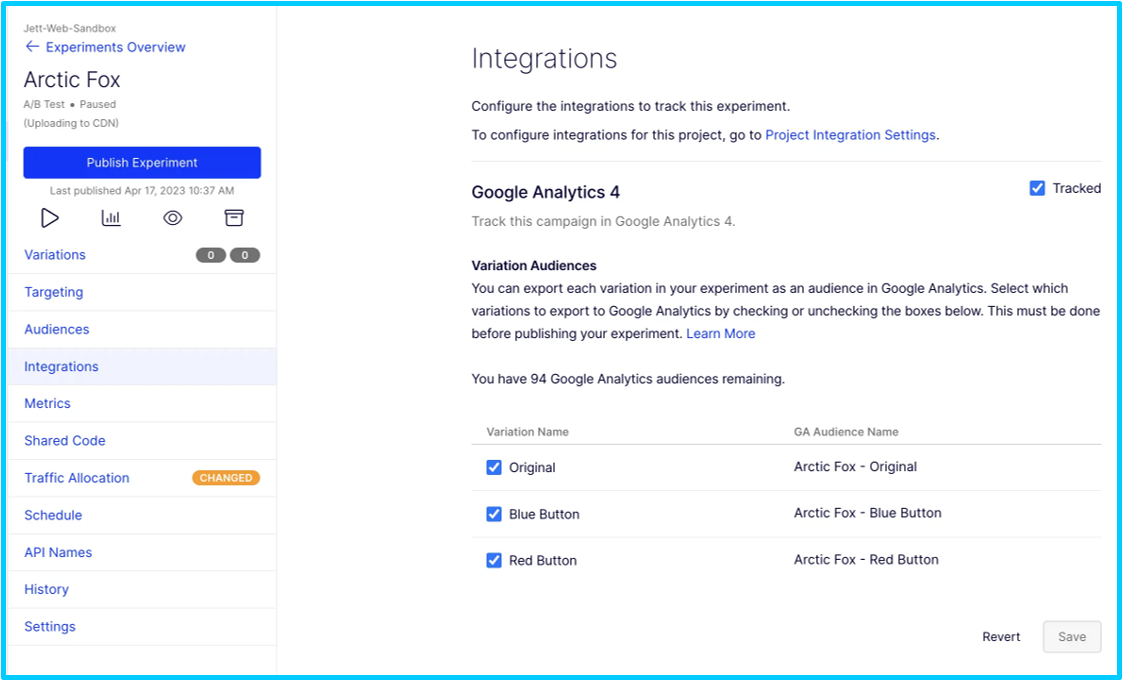Screen dimensions: 1123x681
Task: Open the results bar chart icon
Action: click(111, 218)
